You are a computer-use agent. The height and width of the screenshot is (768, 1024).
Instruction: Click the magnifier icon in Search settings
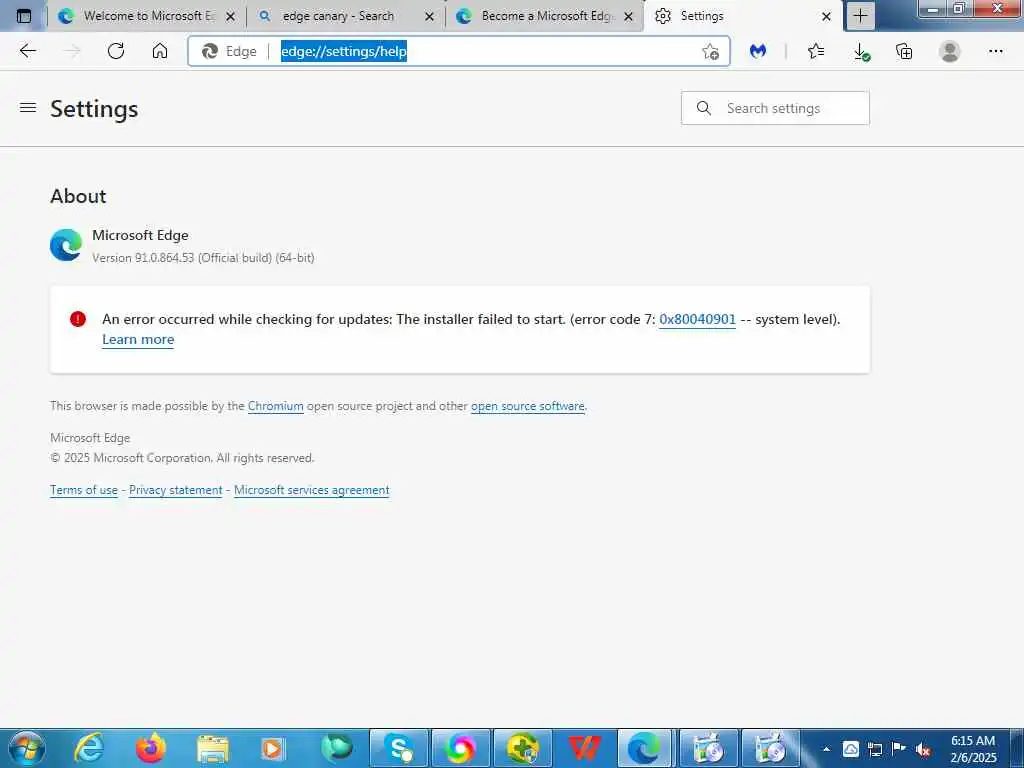(703, 108)
